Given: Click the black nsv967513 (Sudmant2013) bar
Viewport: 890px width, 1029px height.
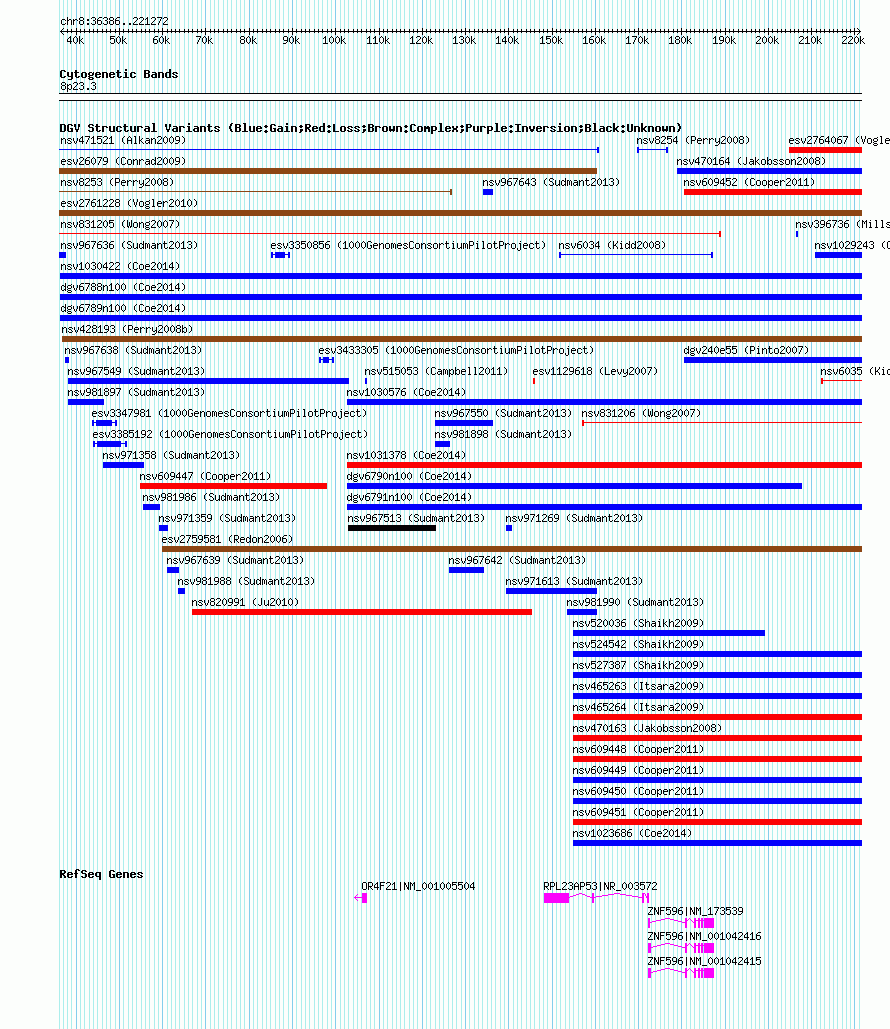Looking at the screenshot, I should (392, 528).
